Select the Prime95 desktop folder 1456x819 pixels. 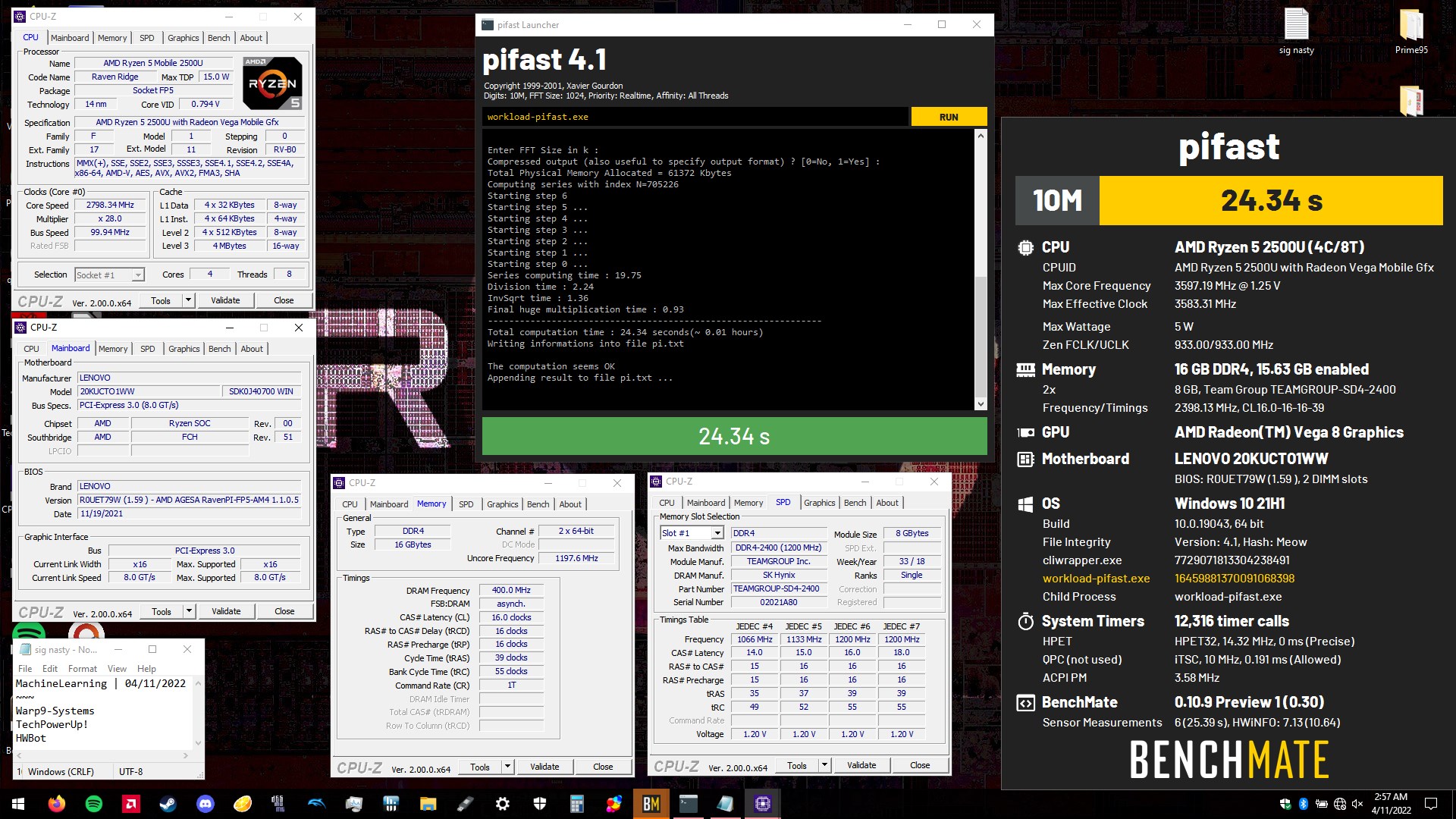1411,32
